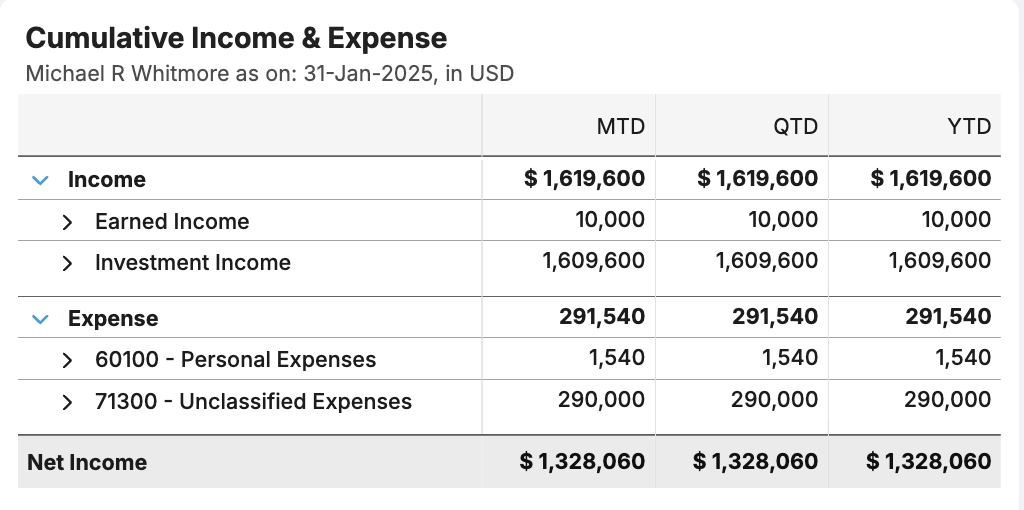
Task: Expand 60100 - Personal Expenses row
Action: pos(67,360)
